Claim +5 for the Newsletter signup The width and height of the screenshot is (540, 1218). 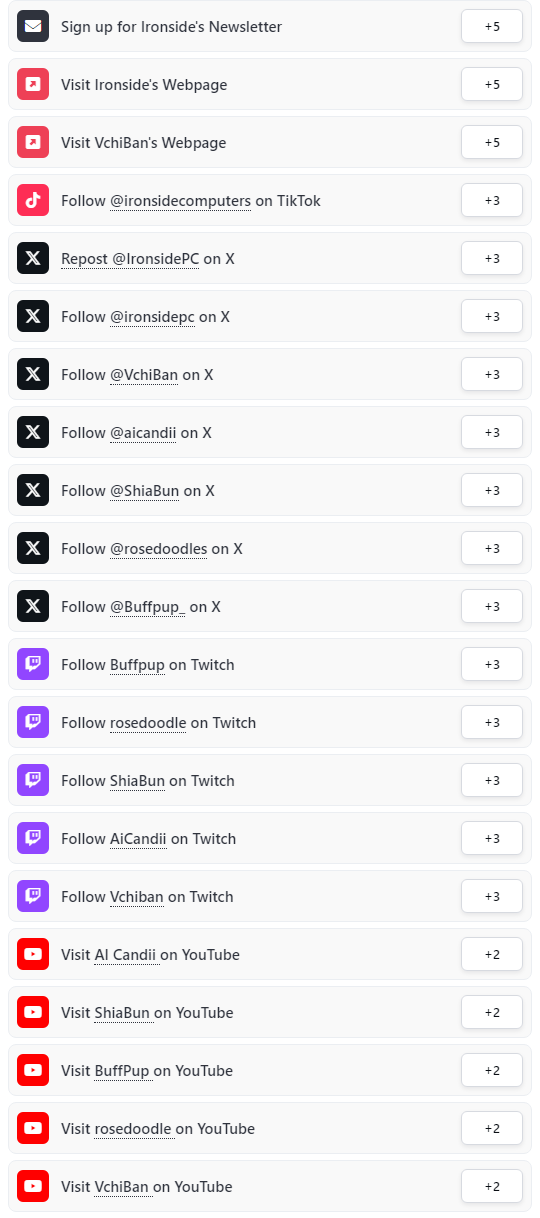pos(492,27)
